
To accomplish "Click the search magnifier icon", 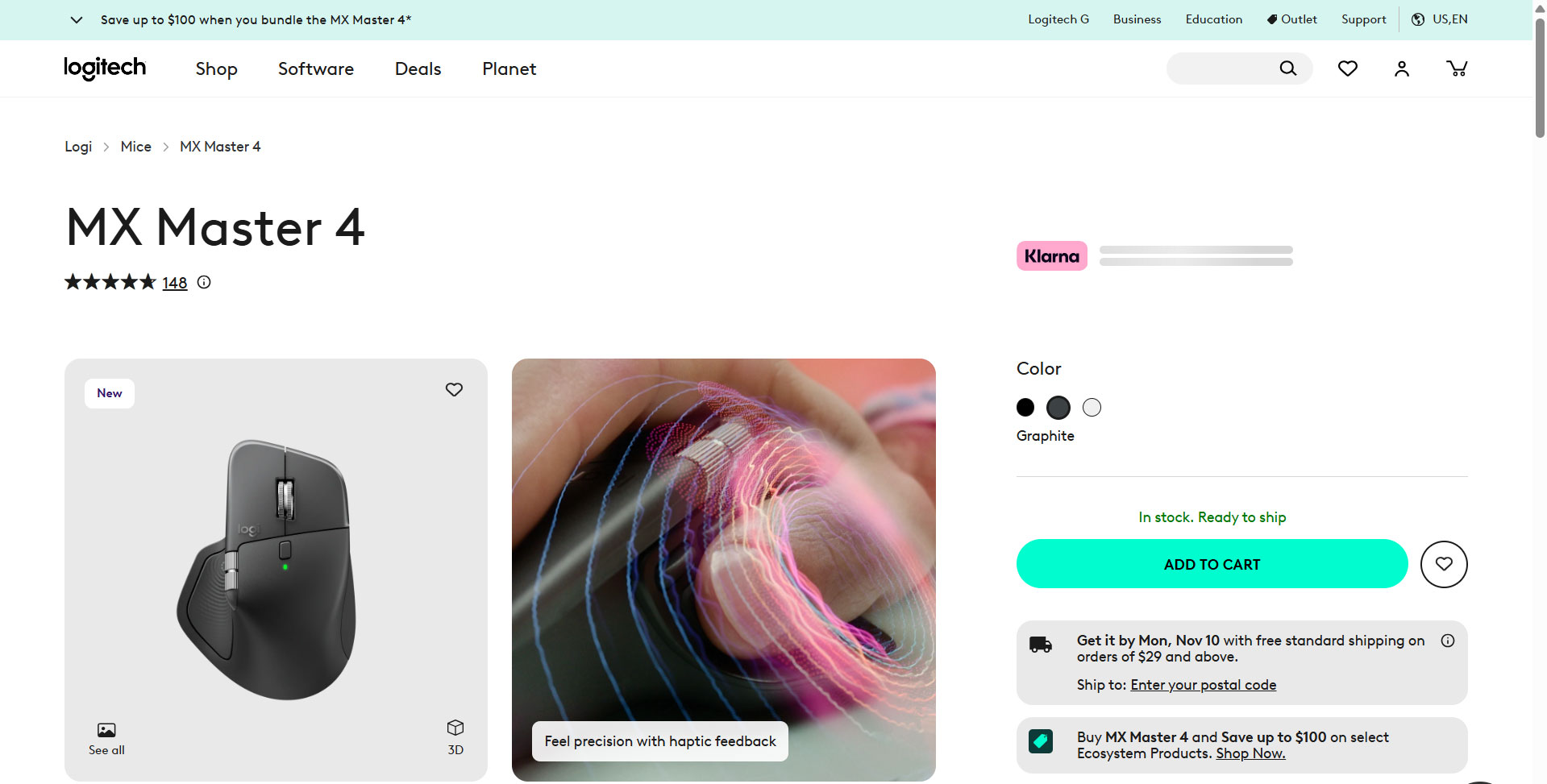I will click(x=1287, y=68).
